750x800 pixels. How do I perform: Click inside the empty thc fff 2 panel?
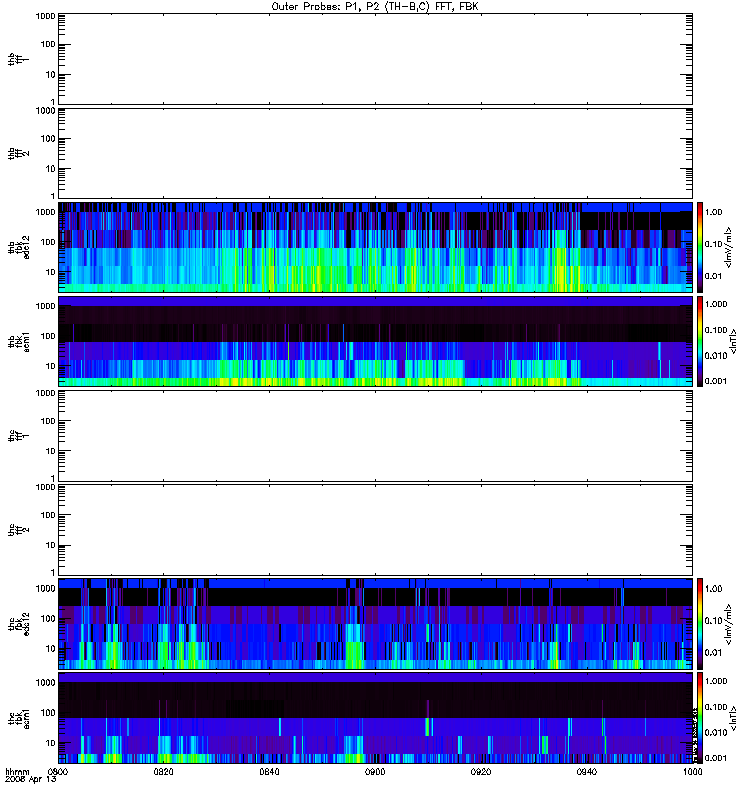pyautogui.click(x=375, y=530)
